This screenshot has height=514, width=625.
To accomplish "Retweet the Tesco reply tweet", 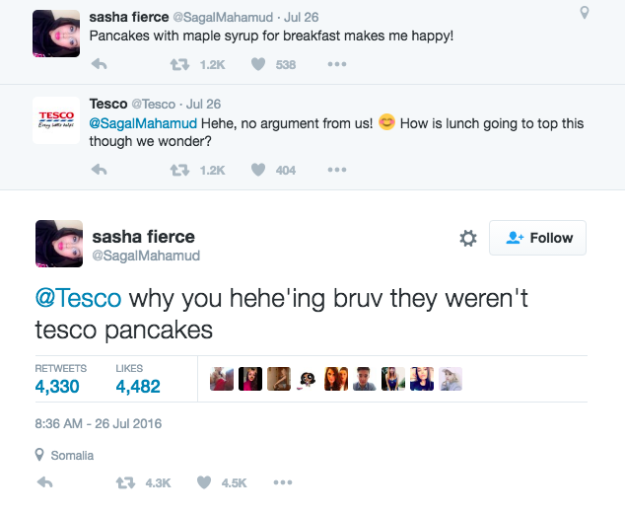I will [180, 170].
